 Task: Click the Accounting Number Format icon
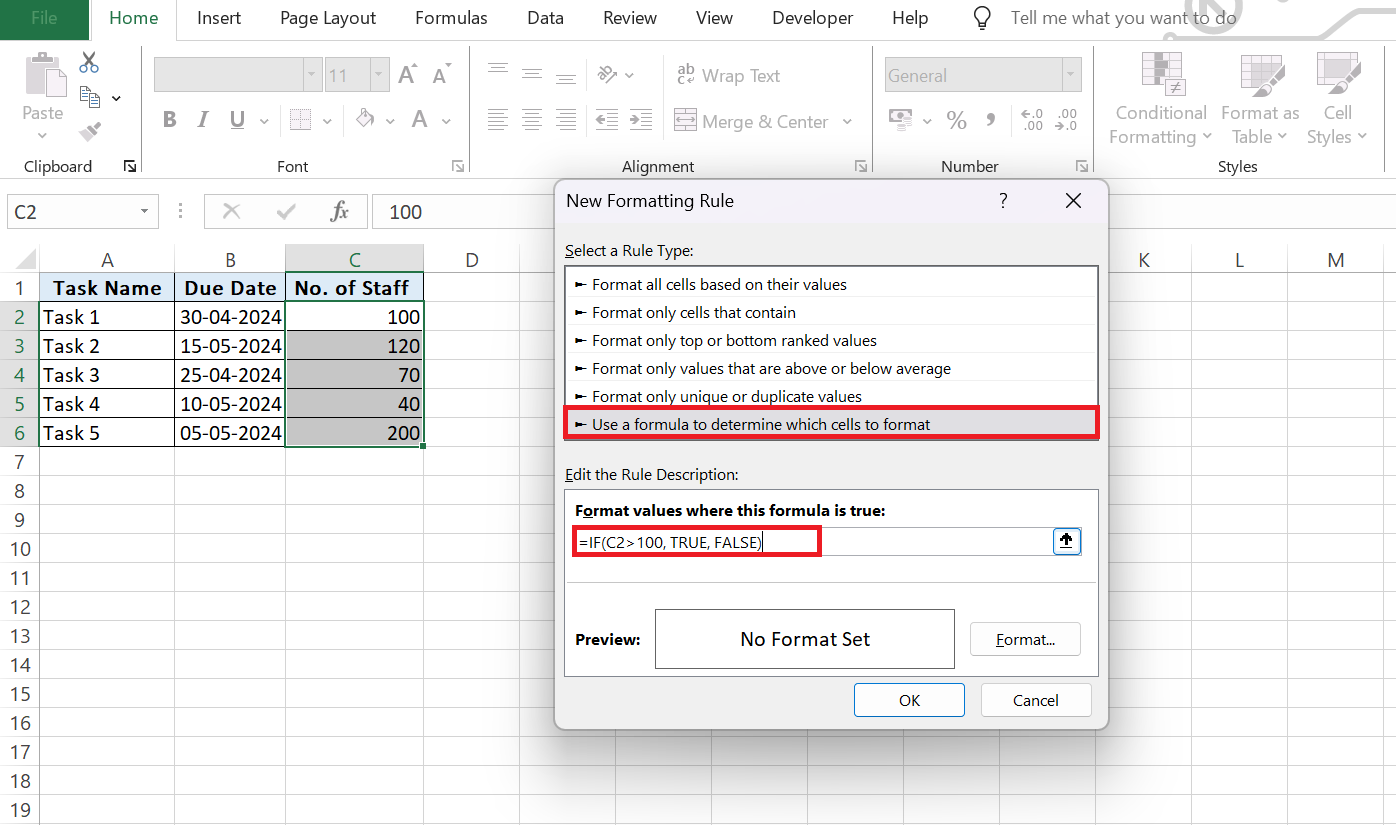[x=902, y=120]
